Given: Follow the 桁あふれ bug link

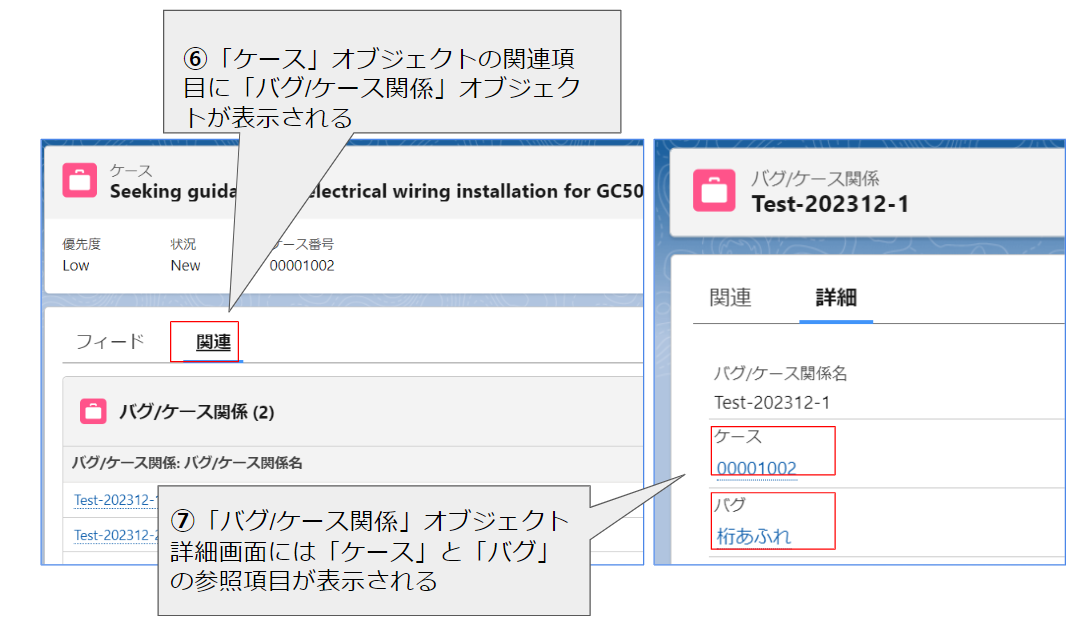Looking at the screenshot, I should click(x=754, y=536).
